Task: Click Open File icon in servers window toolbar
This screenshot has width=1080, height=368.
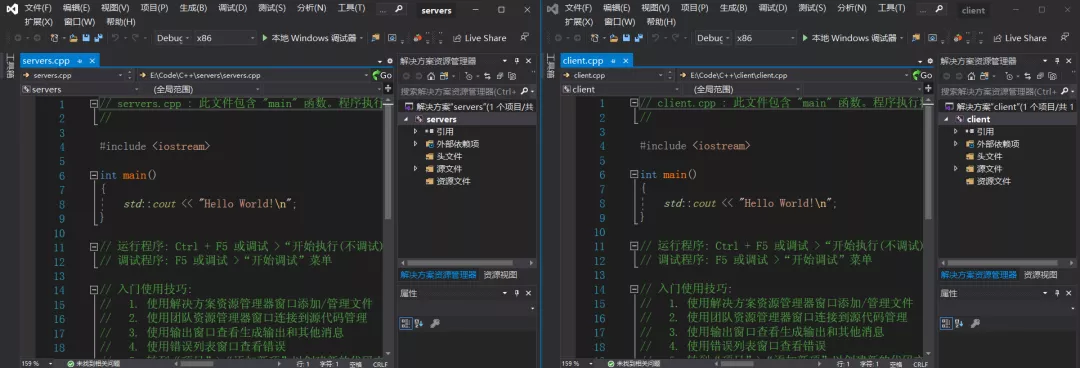Action: pyautogui.click(x=73, y=38)
